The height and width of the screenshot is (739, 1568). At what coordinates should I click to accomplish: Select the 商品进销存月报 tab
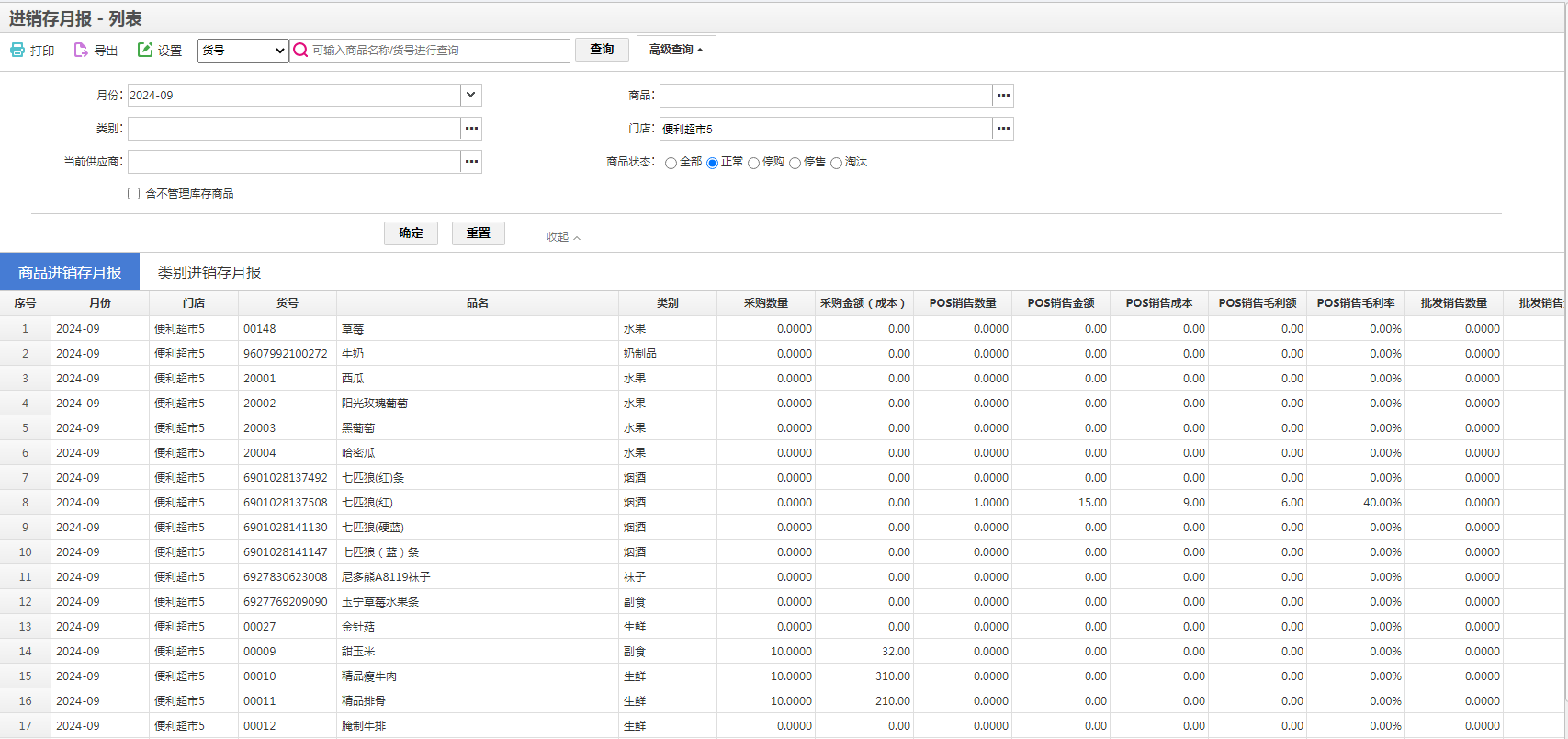(x=70, y=273)
